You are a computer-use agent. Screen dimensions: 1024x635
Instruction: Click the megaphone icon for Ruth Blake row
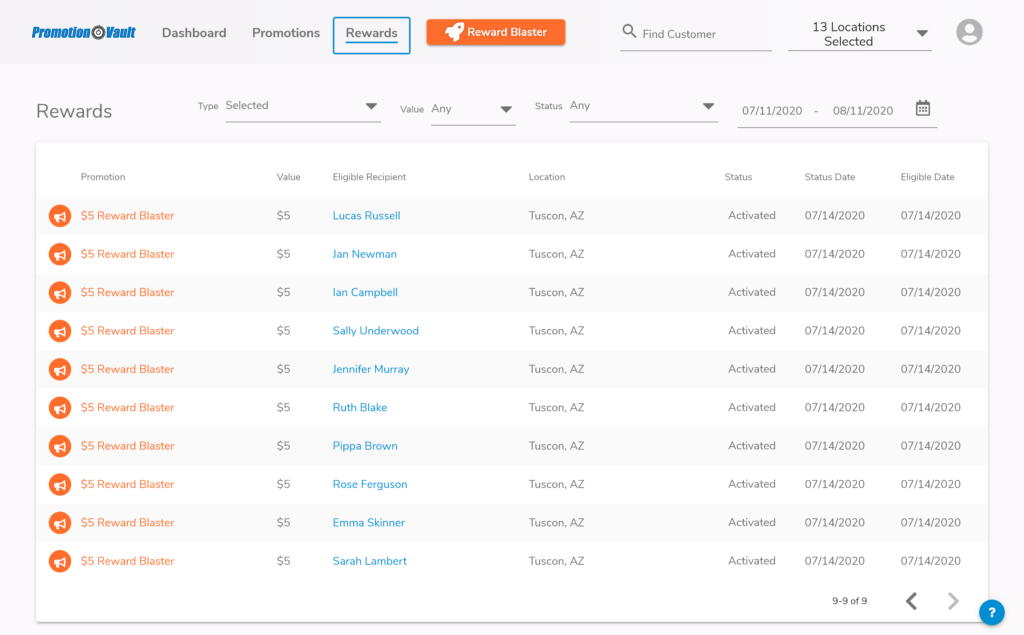click(x=60, y=408)
